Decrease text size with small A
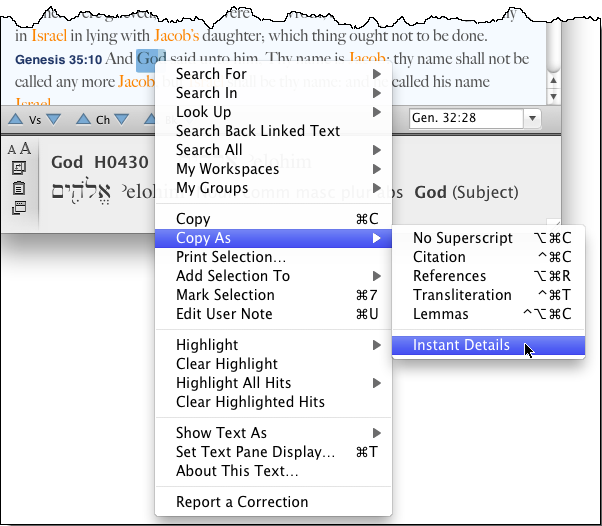The width and height of the screenshot is (602, 526). click(12, 150)
